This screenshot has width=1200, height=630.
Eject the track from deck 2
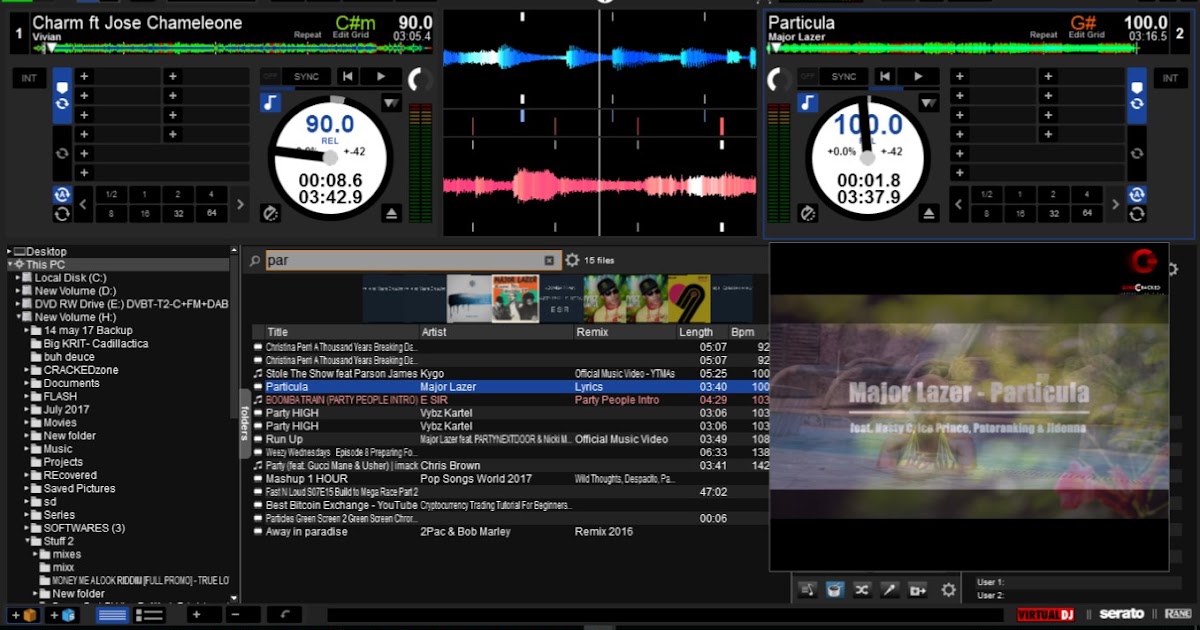tap(929, 213)
